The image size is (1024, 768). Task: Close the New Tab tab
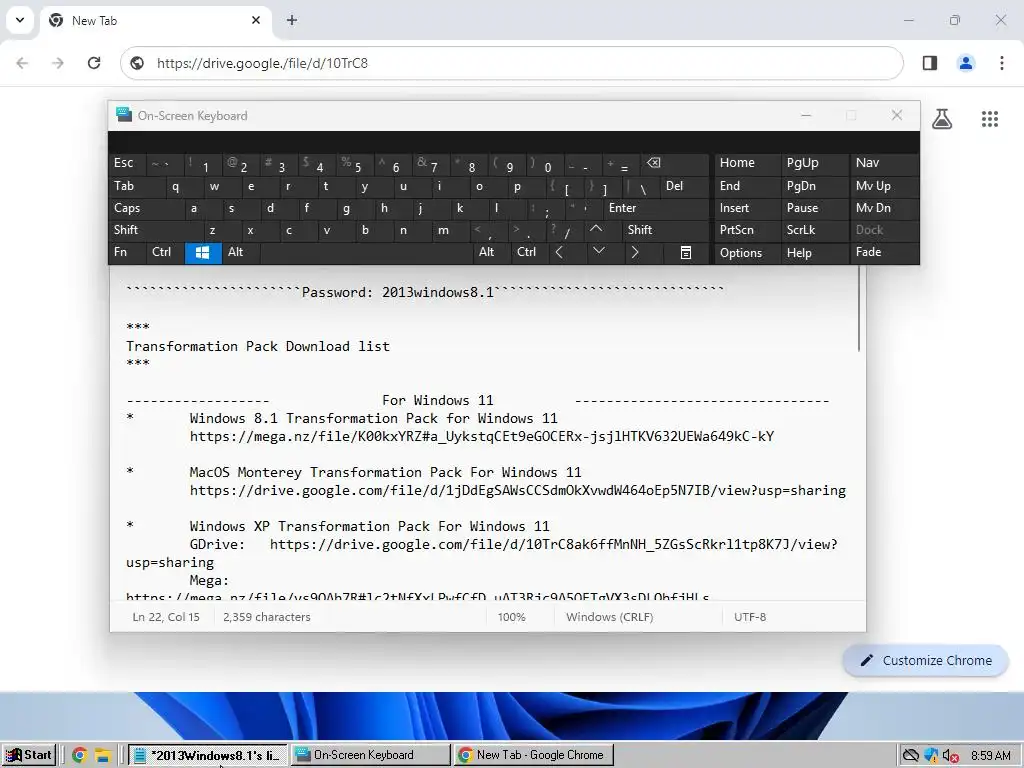point(256,20)
